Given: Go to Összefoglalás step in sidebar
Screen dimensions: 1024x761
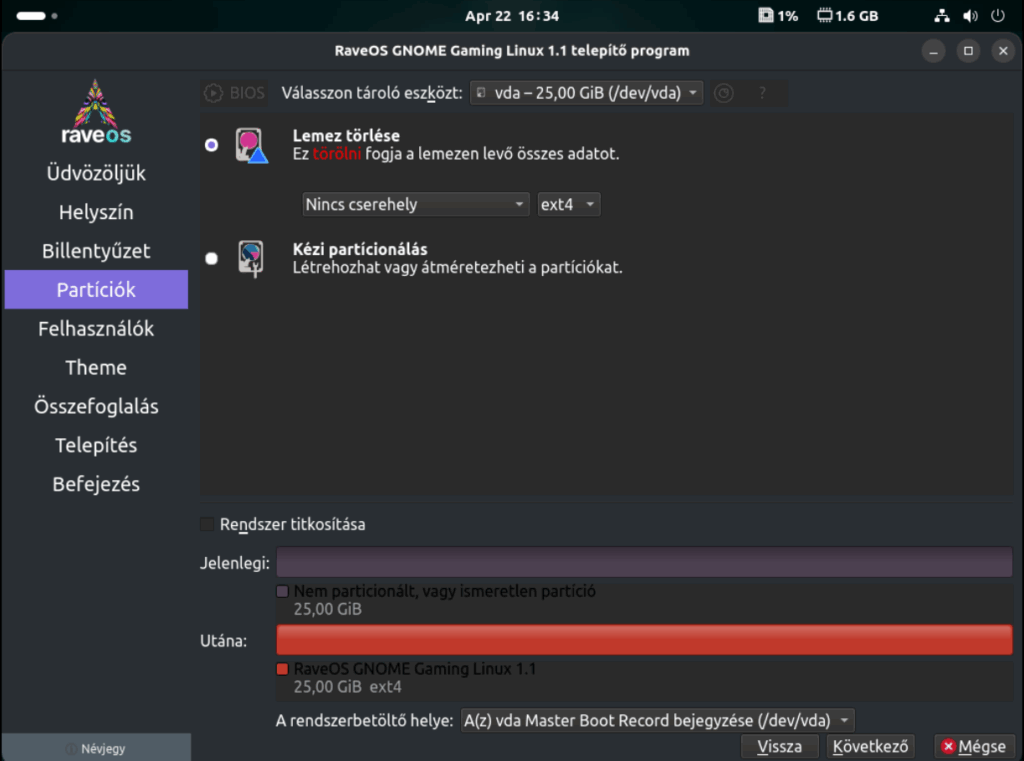Looking at the screenshot, I should [96, 406].
